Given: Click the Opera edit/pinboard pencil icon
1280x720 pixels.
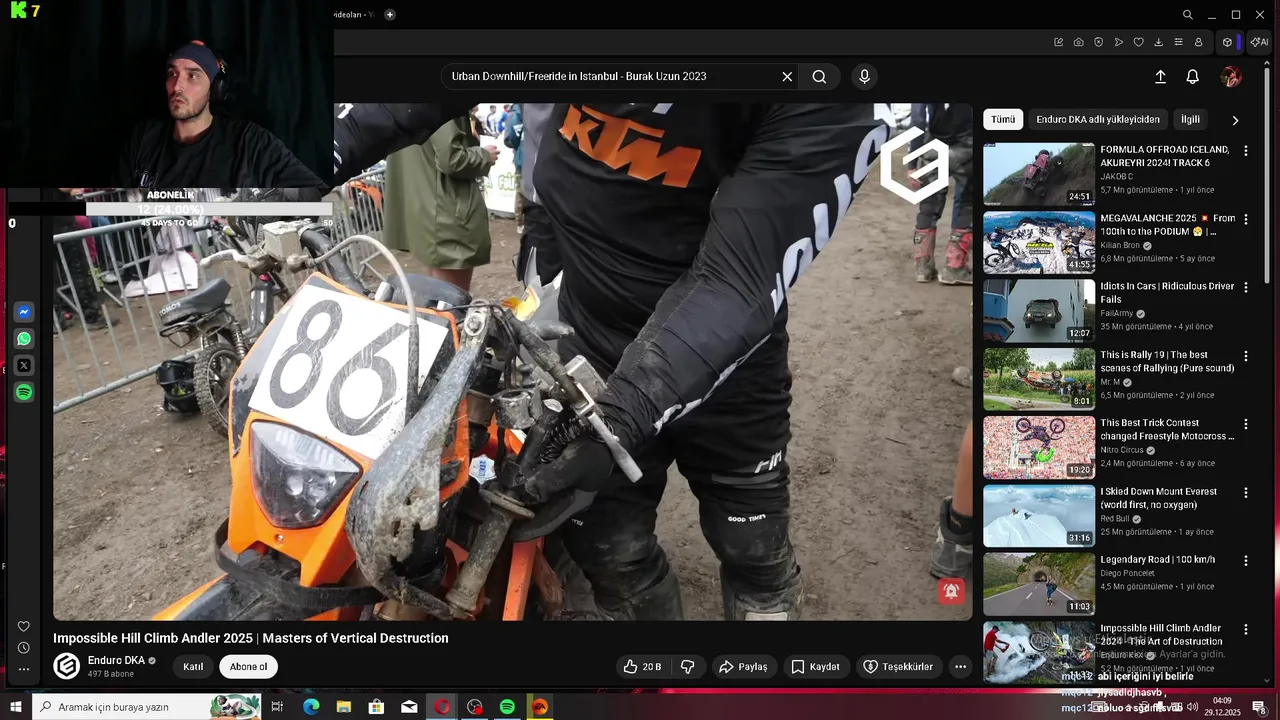Looking at the screenshot, I should pyautogui.click(x=1058, y=42).
